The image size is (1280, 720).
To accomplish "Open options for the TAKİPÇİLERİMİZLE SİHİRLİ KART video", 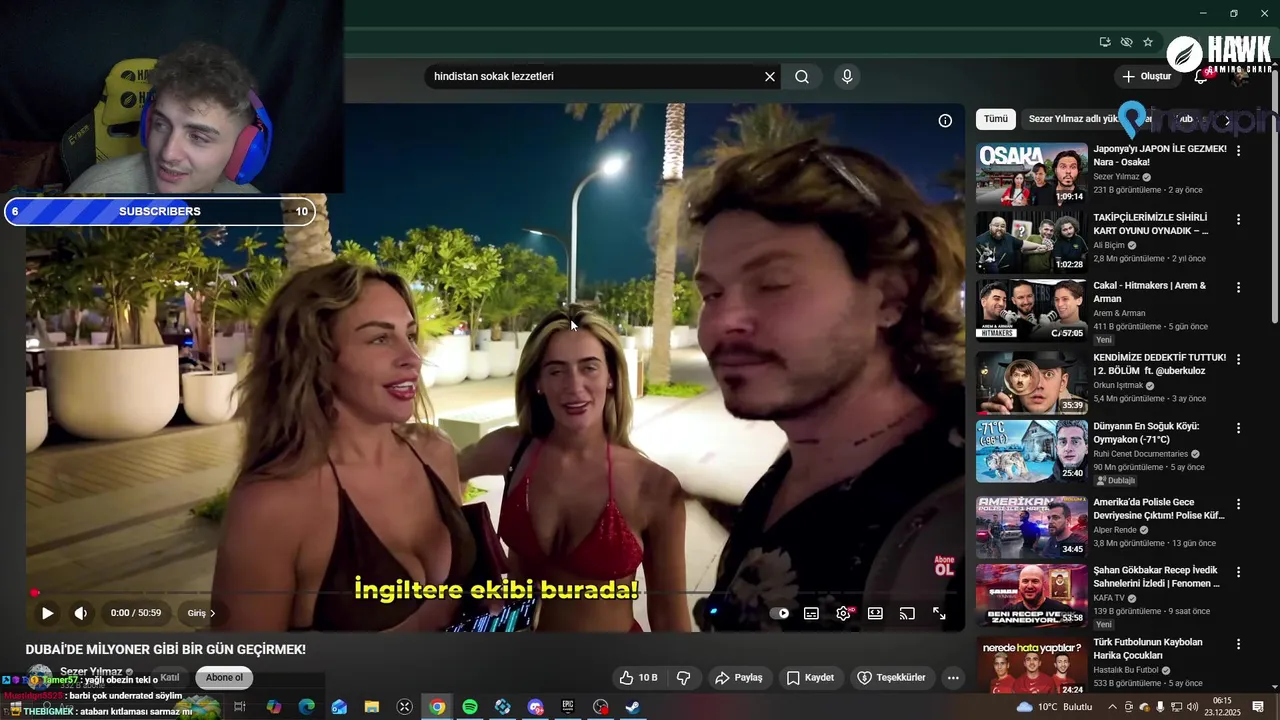I will click(x=1238, y=219).
